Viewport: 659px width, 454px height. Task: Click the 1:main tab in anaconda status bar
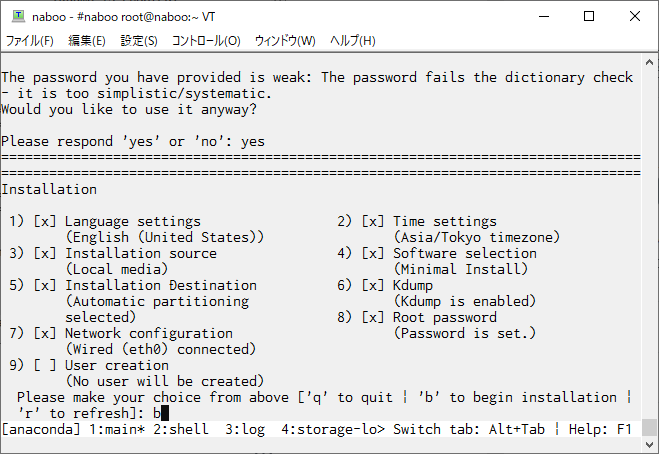117,429
